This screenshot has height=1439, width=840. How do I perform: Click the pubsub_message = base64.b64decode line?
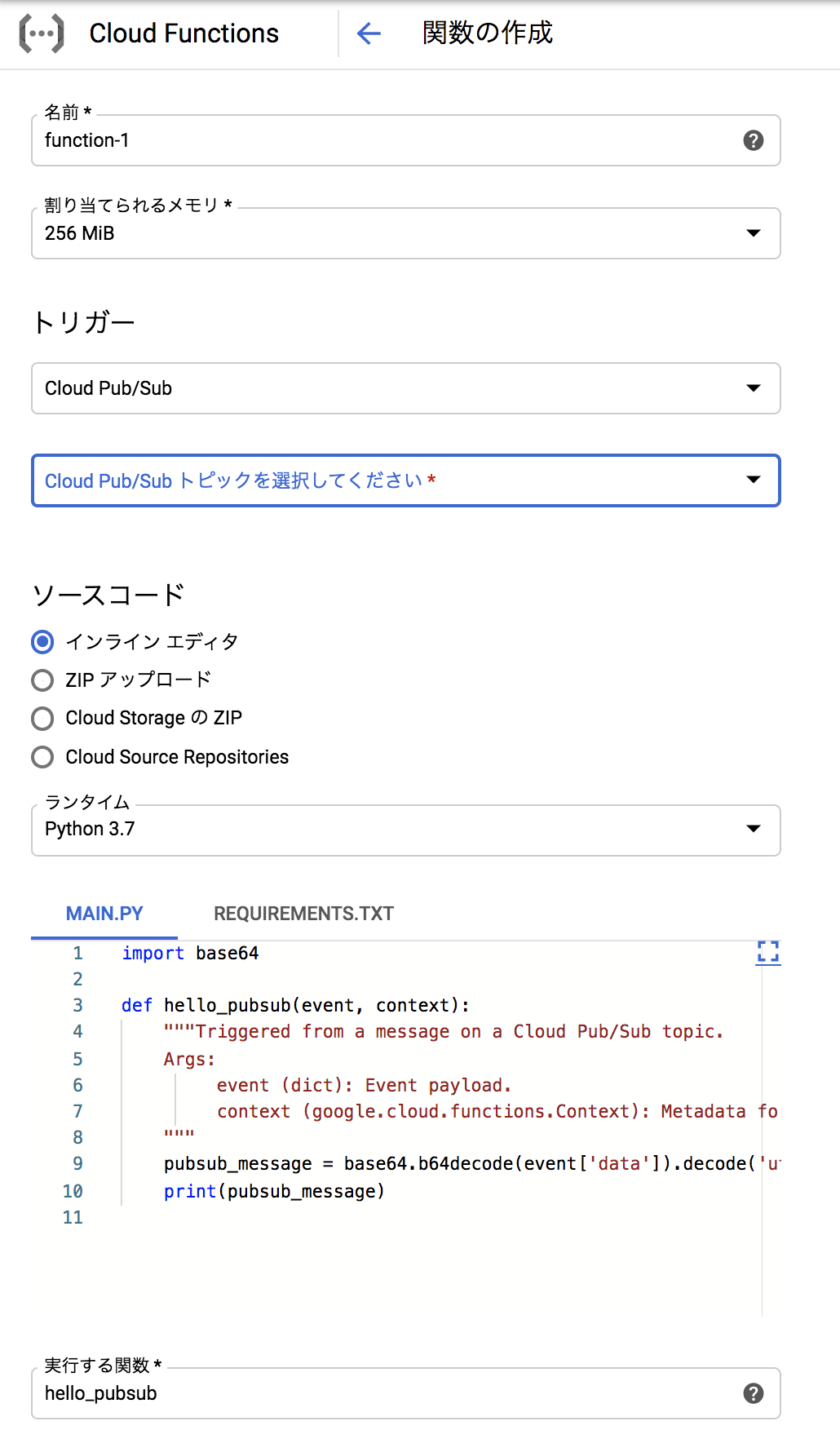coord(471,1163)
